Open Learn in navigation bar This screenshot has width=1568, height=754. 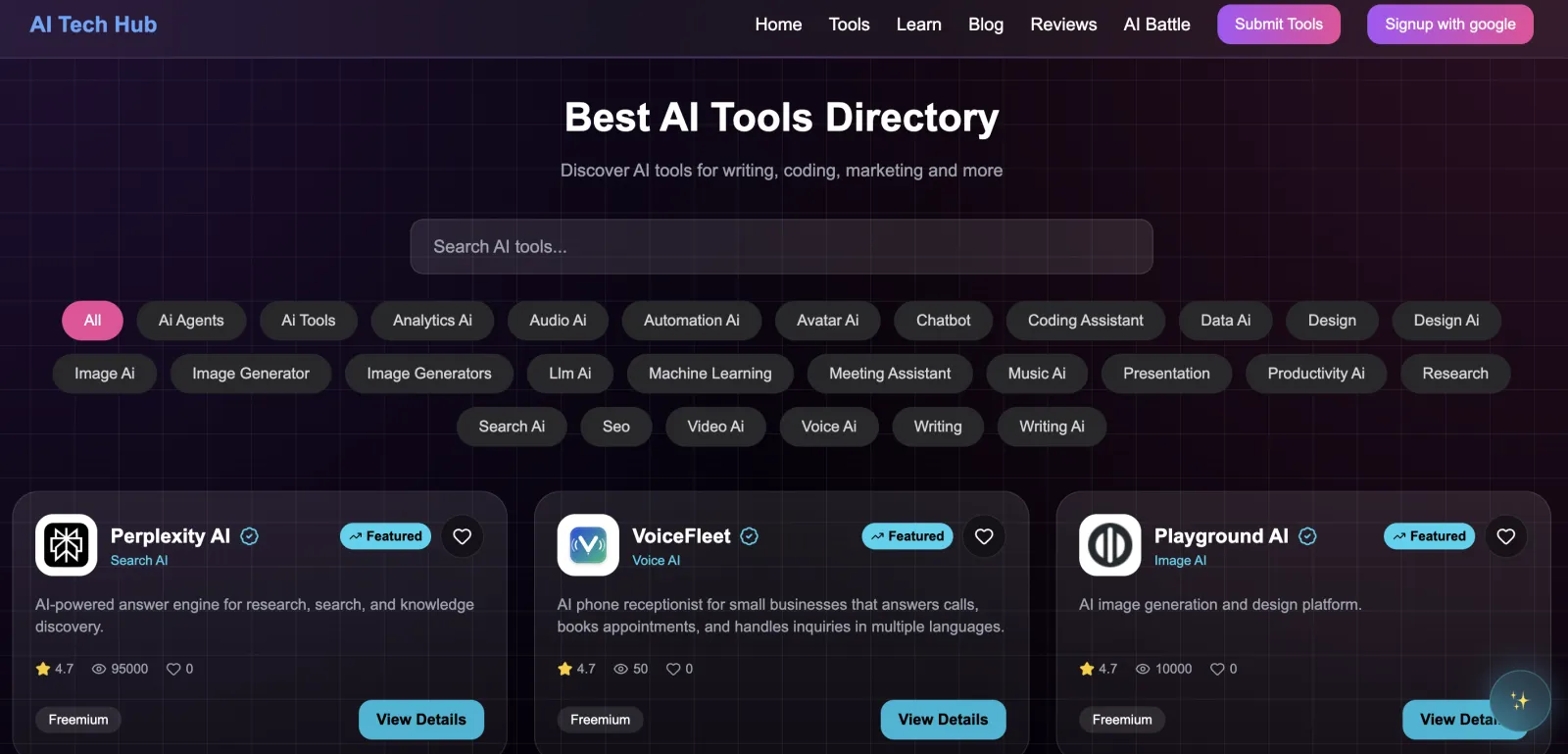919,25
